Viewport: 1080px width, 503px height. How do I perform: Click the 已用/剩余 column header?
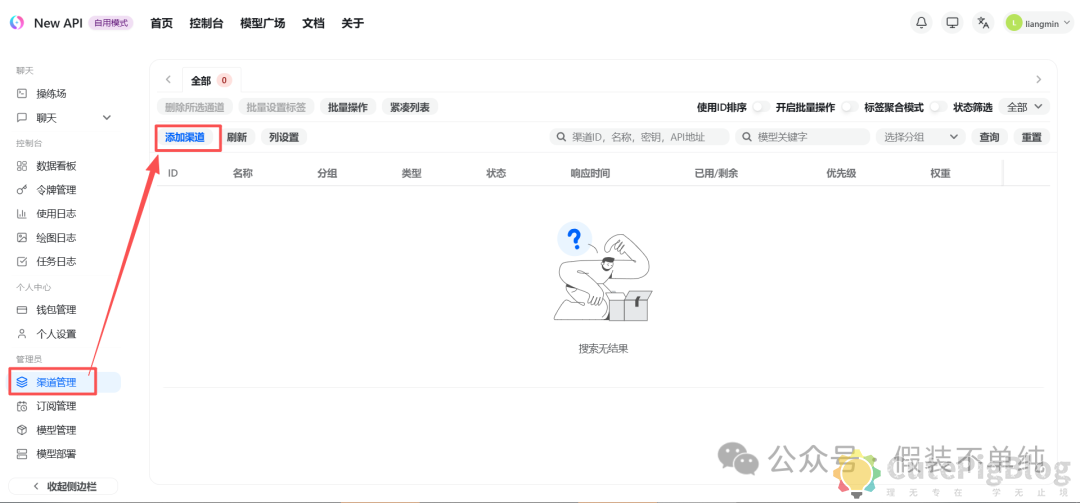716,174
